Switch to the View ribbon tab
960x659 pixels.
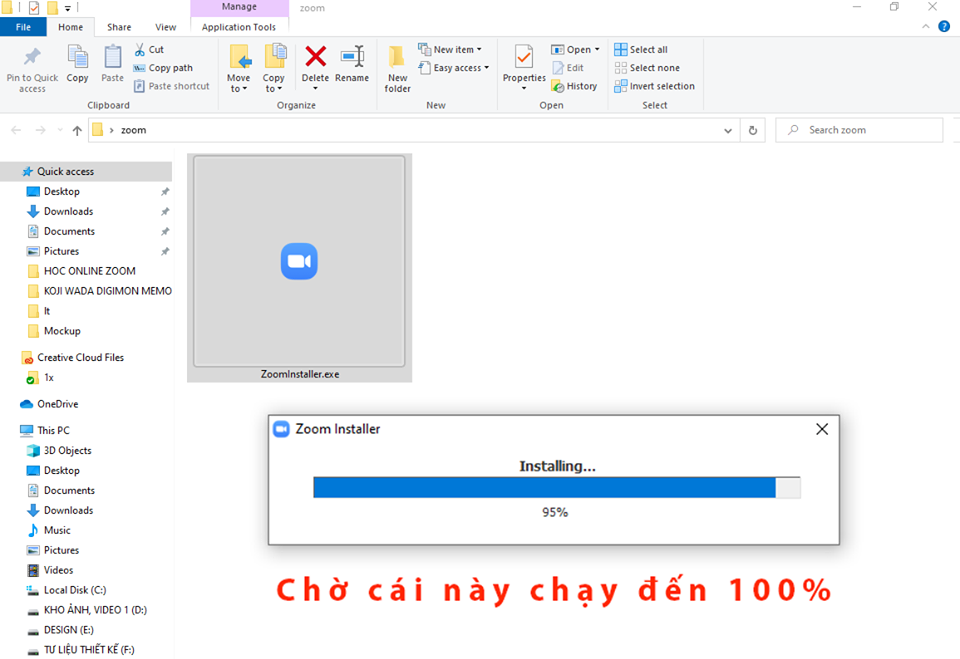tap(165, 27)
